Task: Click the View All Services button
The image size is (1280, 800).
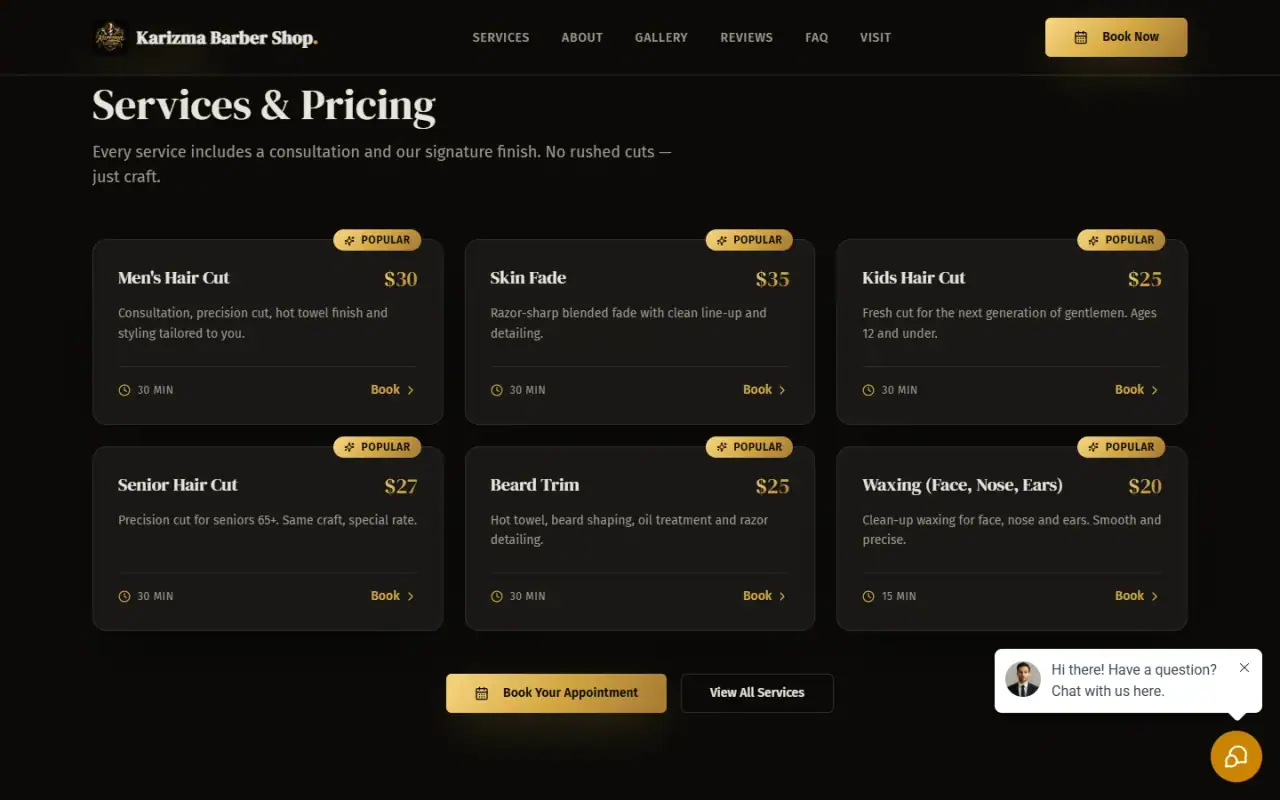Action: click(x=757, y=693)
